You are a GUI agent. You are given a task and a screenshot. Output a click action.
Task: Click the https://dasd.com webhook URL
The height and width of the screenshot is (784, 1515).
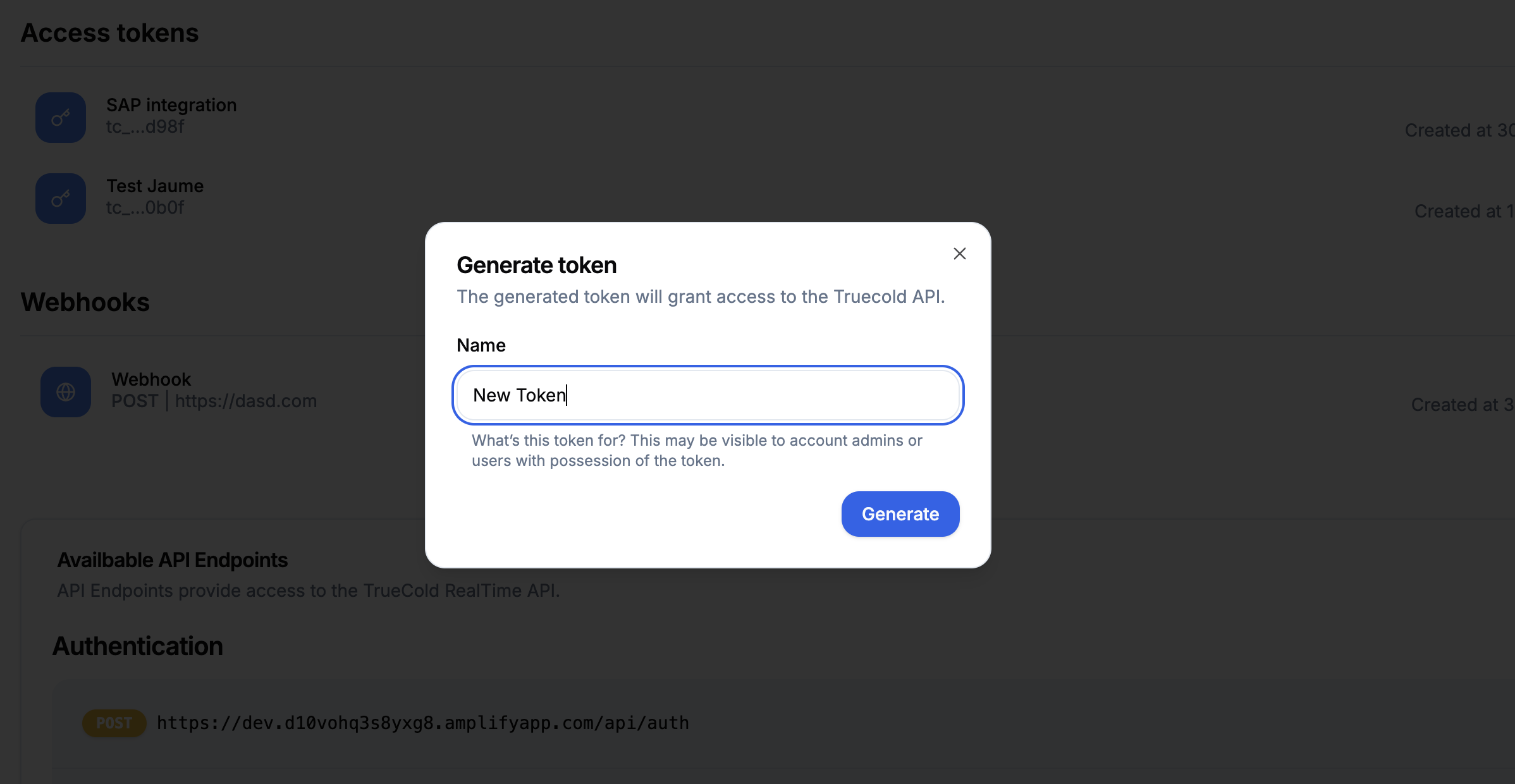[246, 401]
